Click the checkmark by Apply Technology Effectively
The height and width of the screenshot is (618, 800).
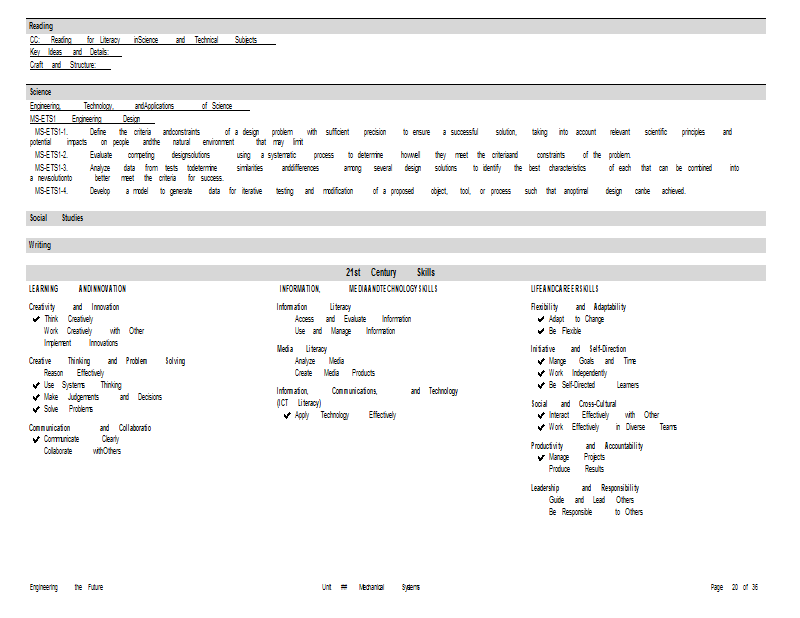287,415
